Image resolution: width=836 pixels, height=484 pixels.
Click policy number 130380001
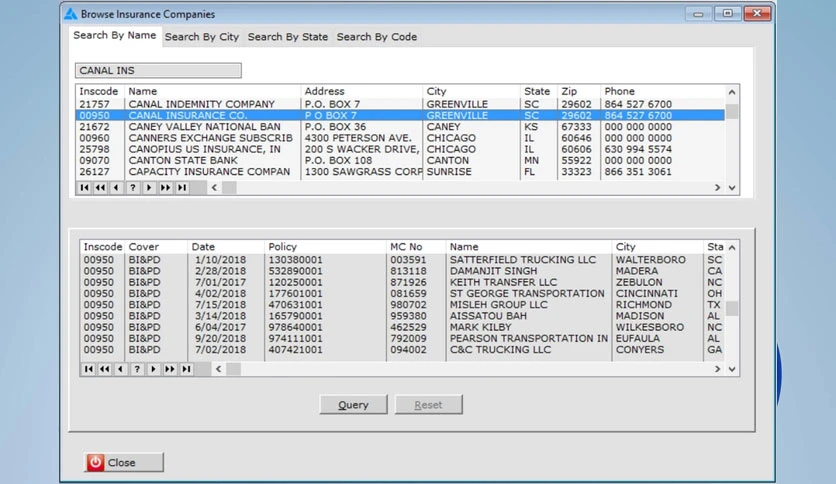click(x=295, y=260)
